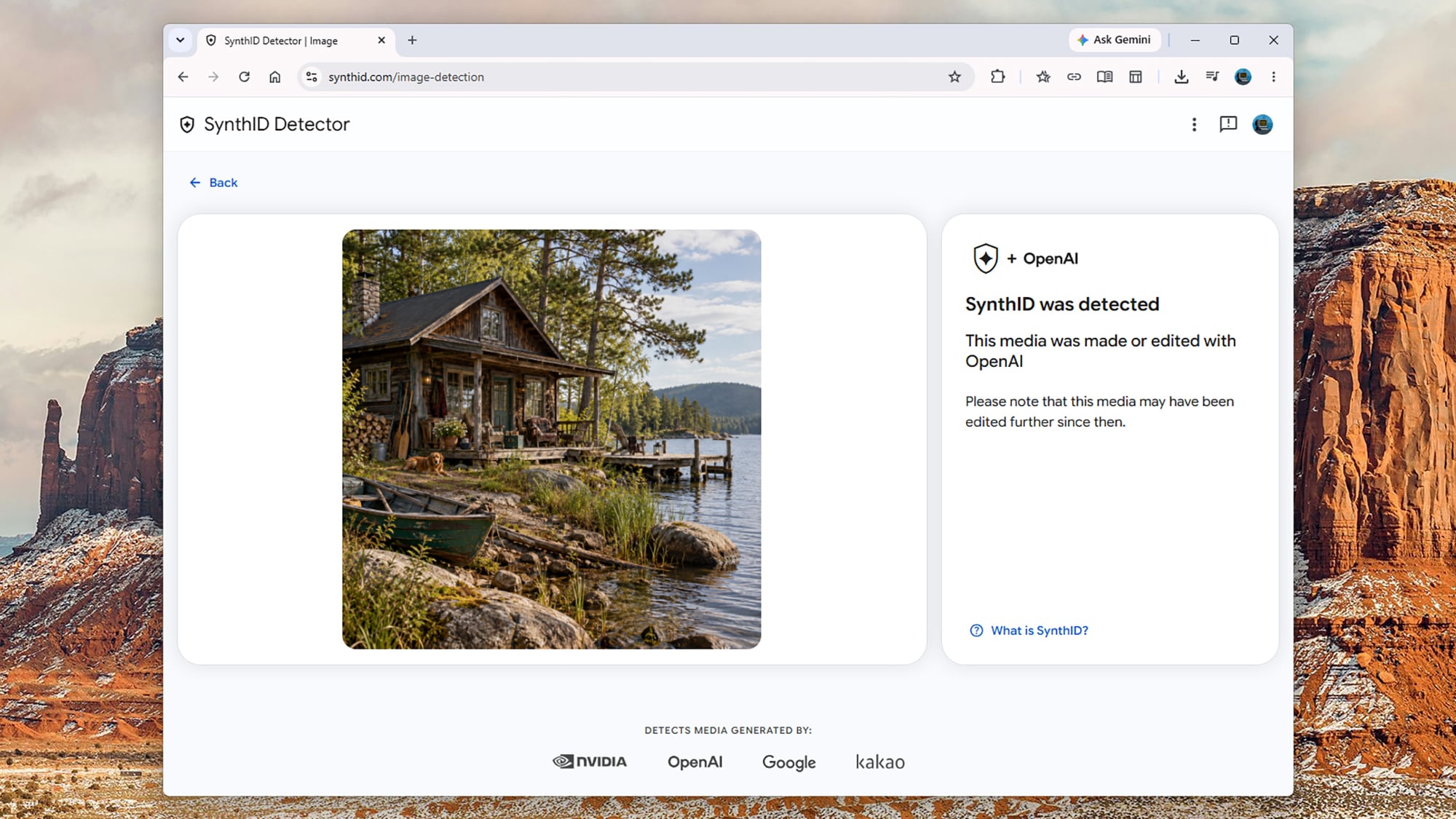
Task: Click the SynthID Detector shield logo
Action: pyautogui.click(x=187, y=124)
